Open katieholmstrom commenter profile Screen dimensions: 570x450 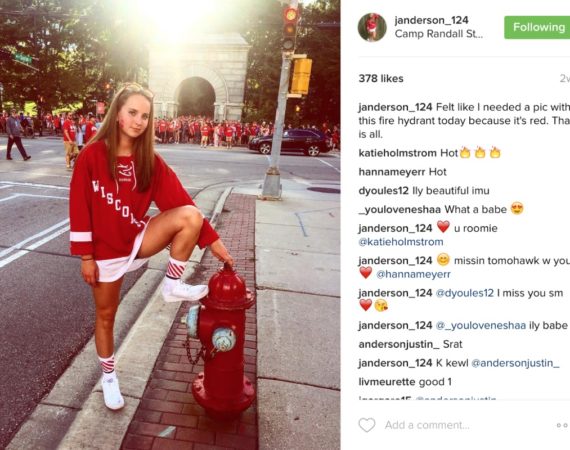tap(397, 153)
